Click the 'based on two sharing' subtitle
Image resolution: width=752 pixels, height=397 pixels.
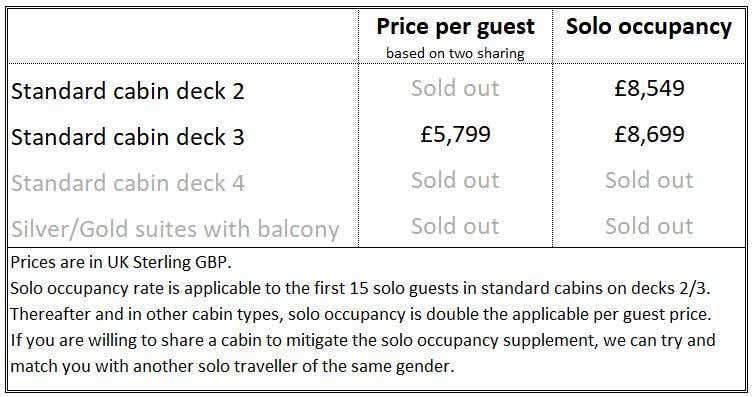[455, 53]
